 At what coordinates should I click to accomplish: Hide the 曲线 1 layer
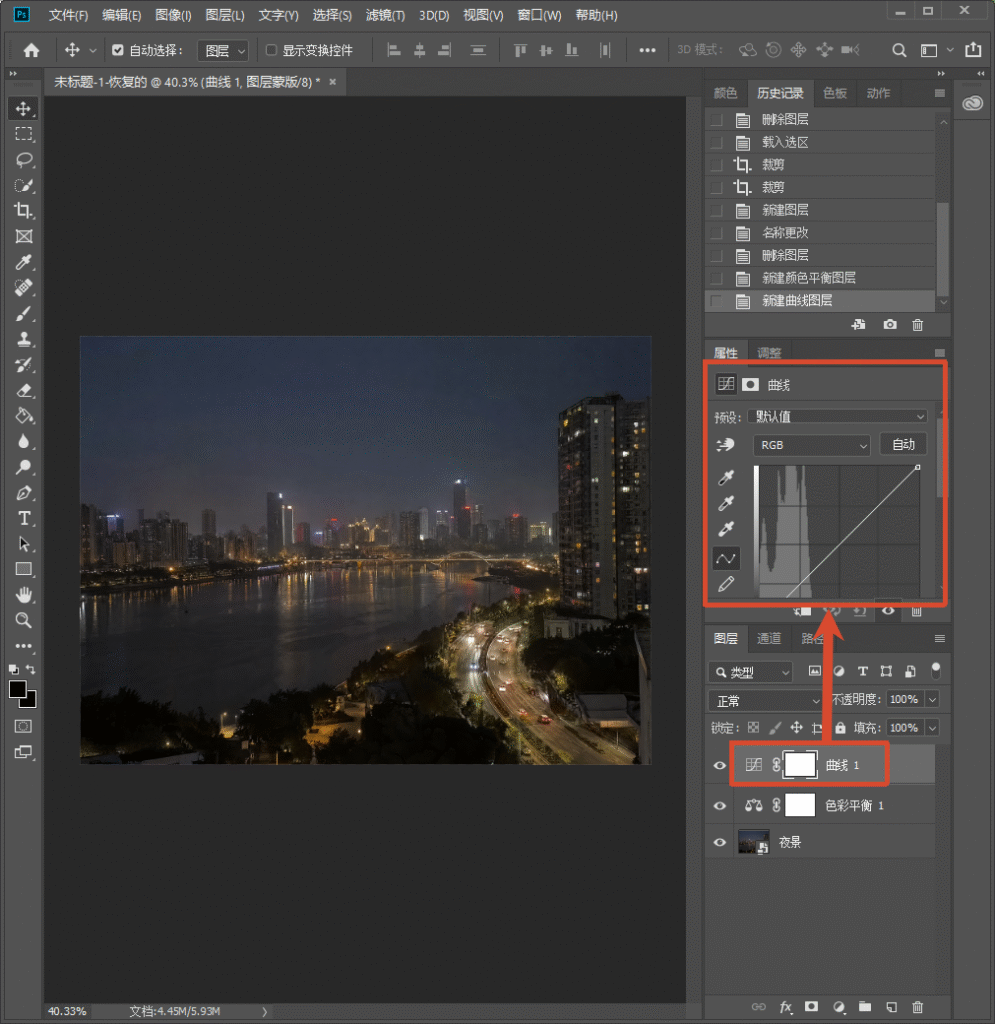coord(719,765)
